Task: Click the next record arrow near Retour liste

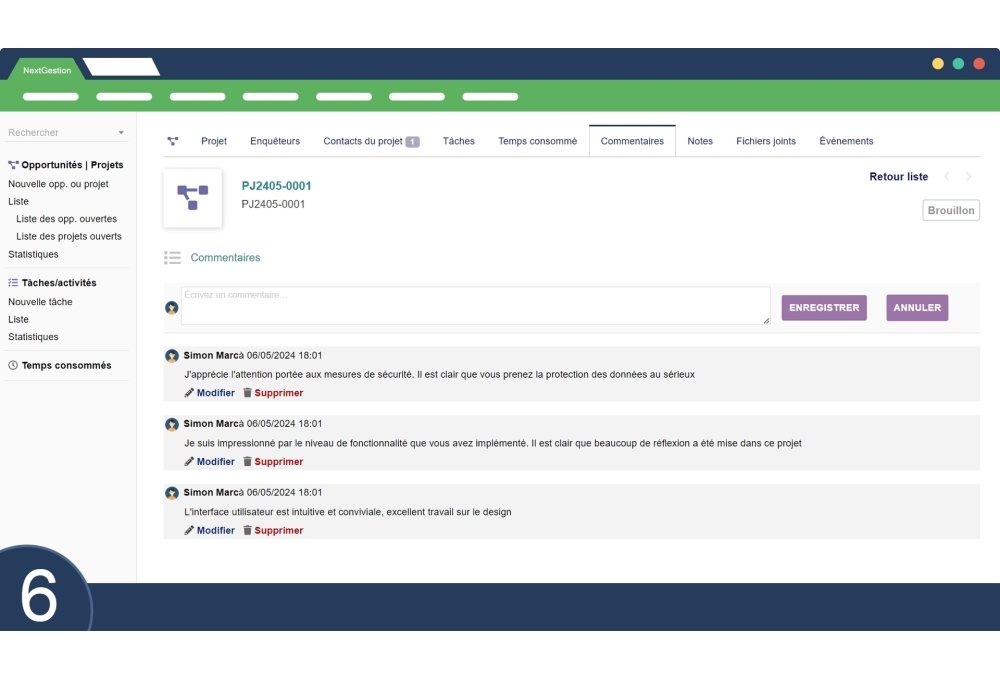Action: pos(968,177)
